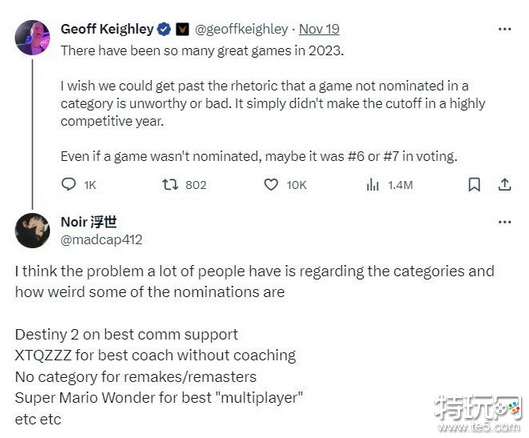Like the tweet with 10K hearts
Image resolution: width=529 pixels, height=438 pixels.
pos(271,185)
